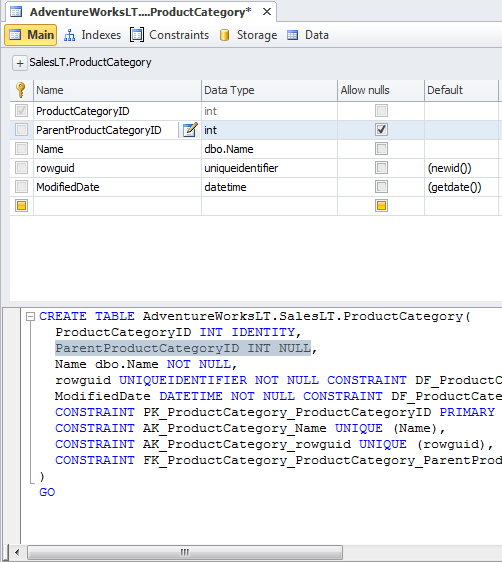Toggle primary key checkbox for ParentProductCategoryID
The image size is (502, 562).
21,130
